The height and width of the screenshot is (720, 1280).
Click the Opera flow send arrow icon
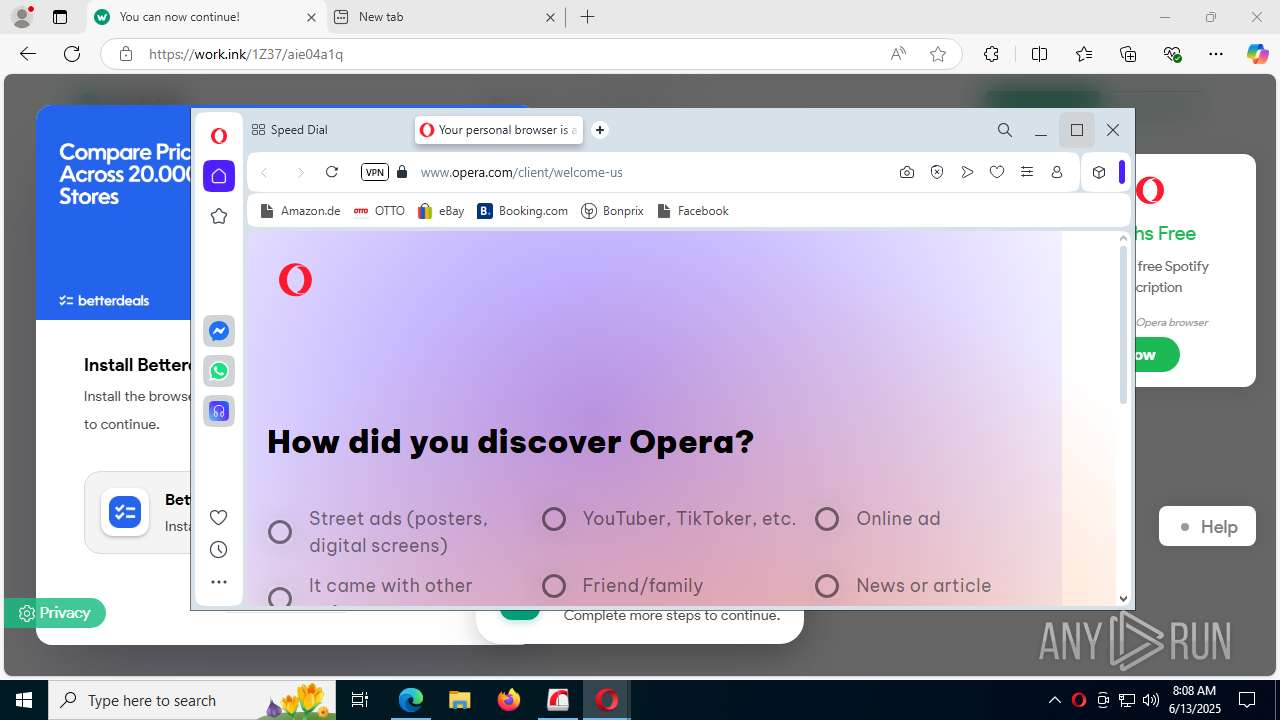click(x=967, y=172)
